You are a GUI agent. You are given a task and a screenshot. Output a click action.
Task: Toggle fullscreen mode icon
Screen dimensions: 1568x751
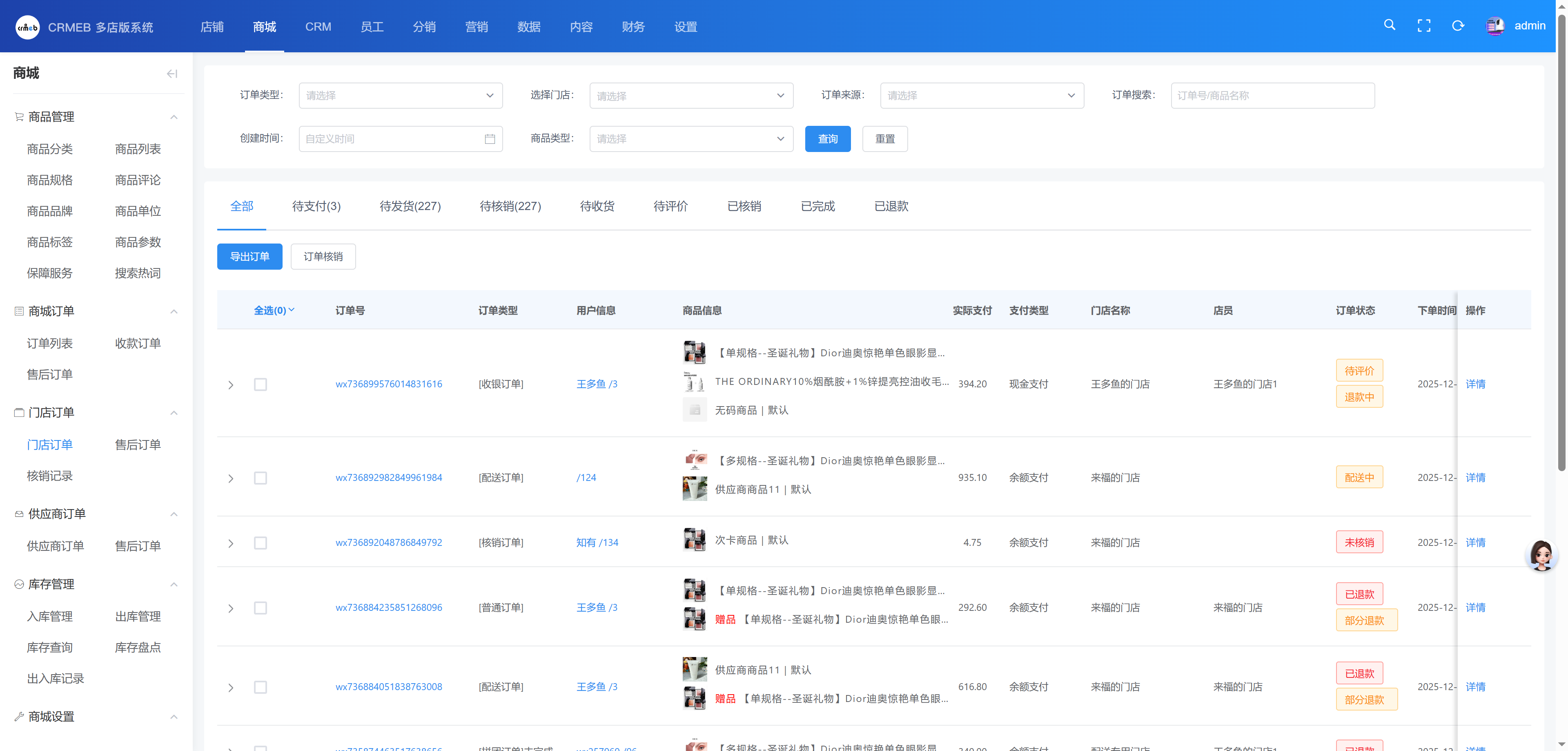(1424, 26)
